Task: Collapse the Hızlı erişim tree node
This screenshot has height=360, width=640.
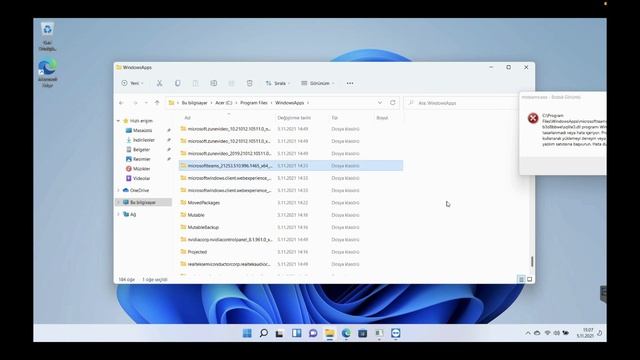Action: click(x=118, y=121)
